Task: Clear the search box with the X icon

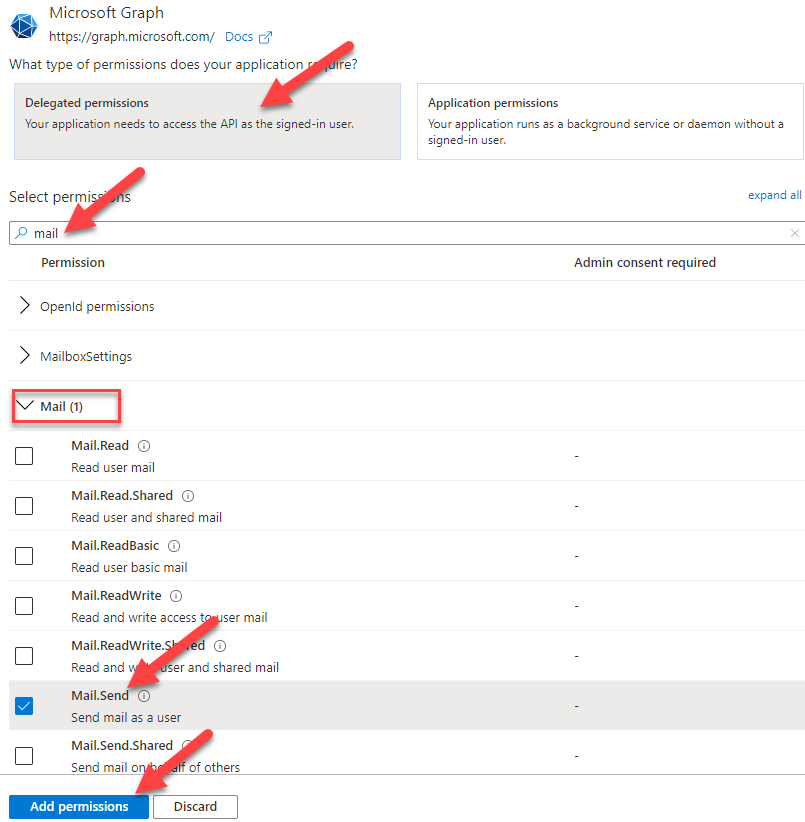Action: point(795,233)
